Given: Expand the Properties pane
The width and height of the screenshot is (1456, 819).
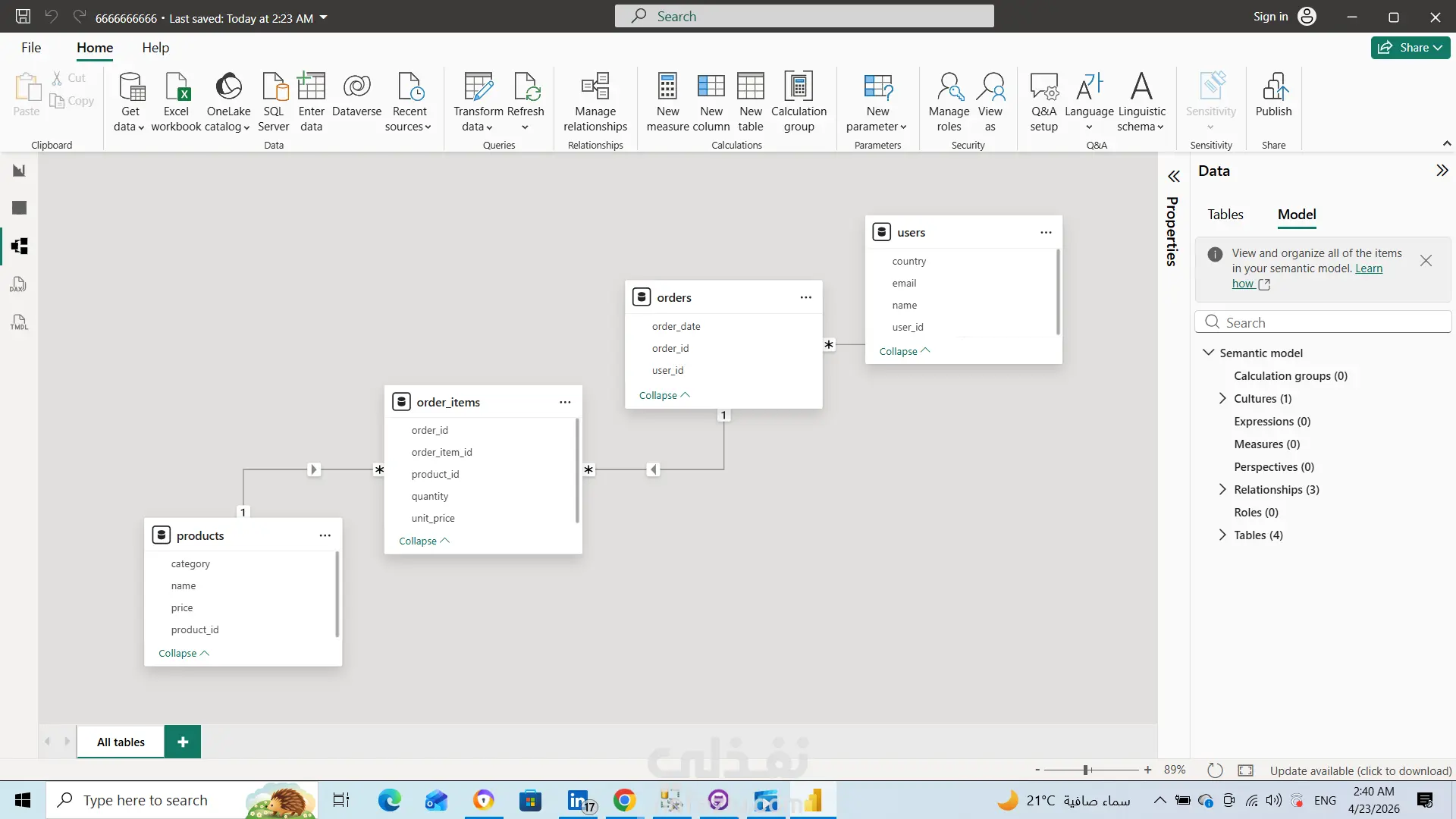Looking at the screenshot, I should click(1173, 177).
